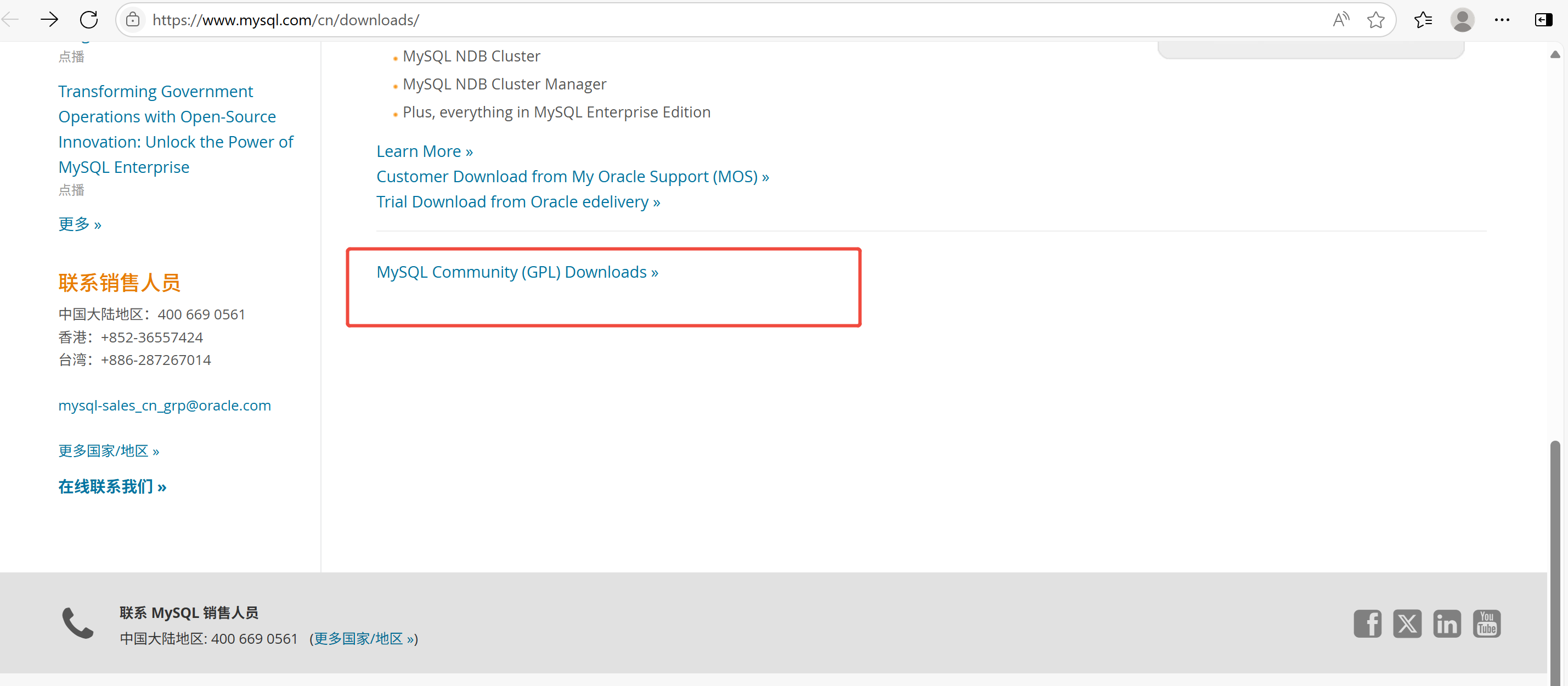This screenshot has height=686, width=1568.
Task: Click Plus, everything in MySQL Enterprise Edition text
Action: coord(556,112)
